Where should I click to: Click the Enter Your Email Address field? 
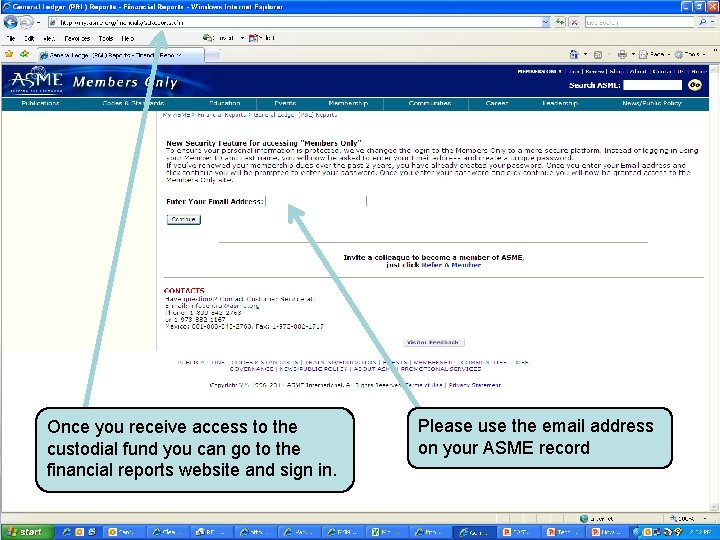pyautogui.click(x=316, y=201)
